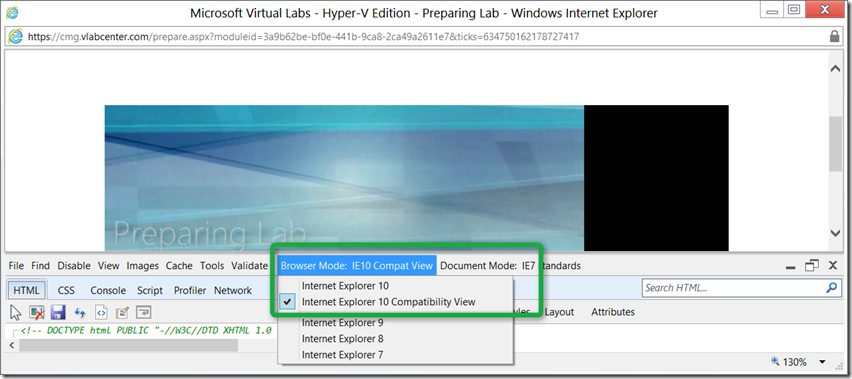Close the developer tools pane
Image resolution: width=852 pixels, height=379 pixels.
point(832,266)
